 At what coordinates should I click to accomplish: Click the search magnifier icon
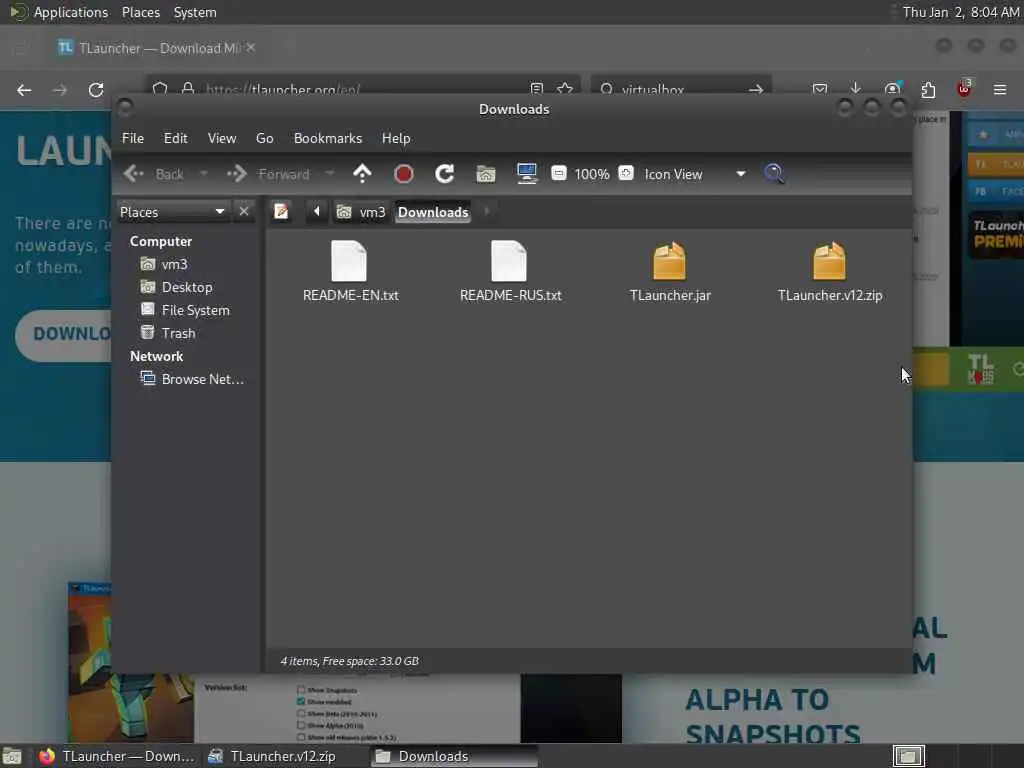[774, 174]
